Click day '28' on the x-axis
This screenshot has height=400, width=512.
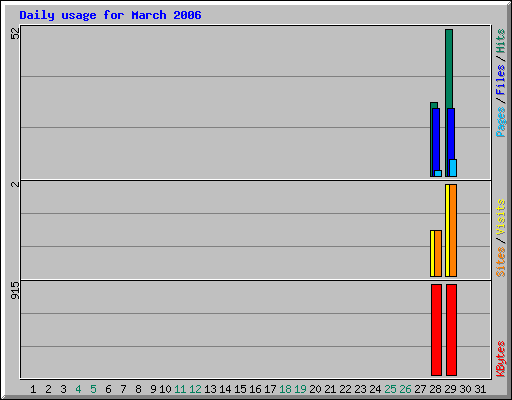click(435, 389)
